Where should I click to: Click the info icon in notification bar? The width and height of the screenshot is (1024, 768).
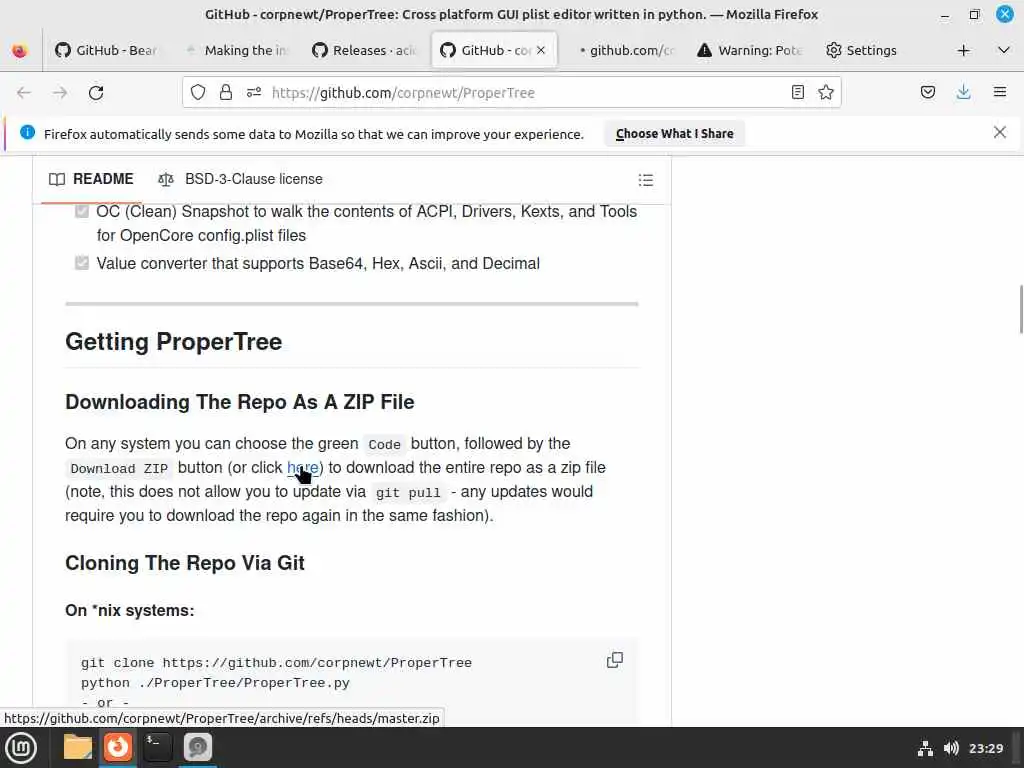click(x=27, y=133)
